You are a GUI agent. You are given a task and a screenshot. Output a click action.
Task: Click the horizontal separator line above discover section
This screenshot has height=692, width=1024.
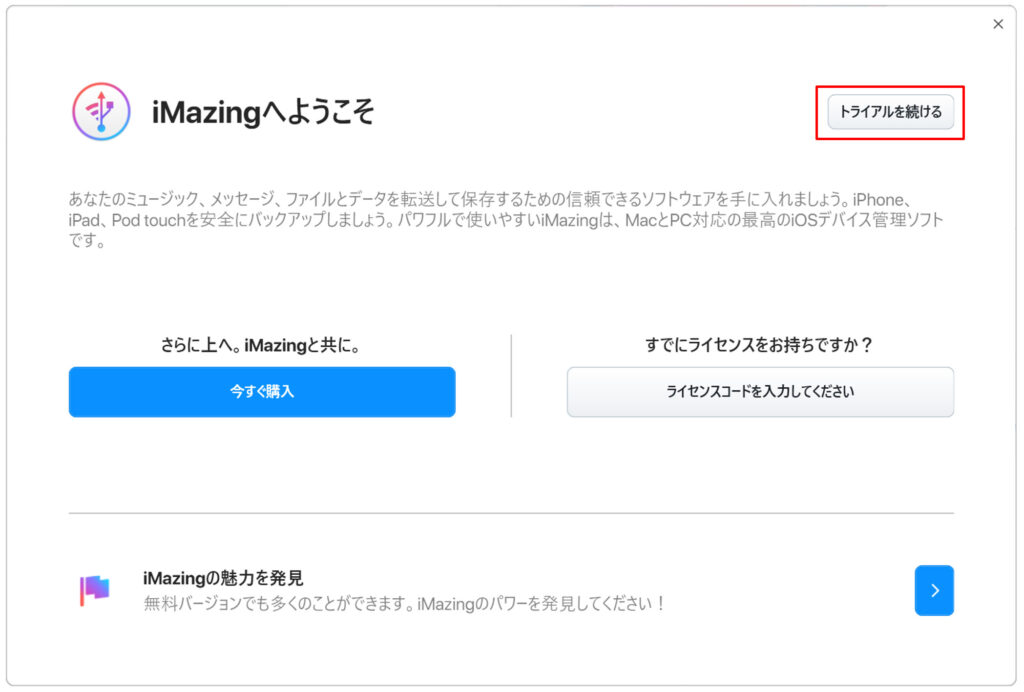click(511, 513)
